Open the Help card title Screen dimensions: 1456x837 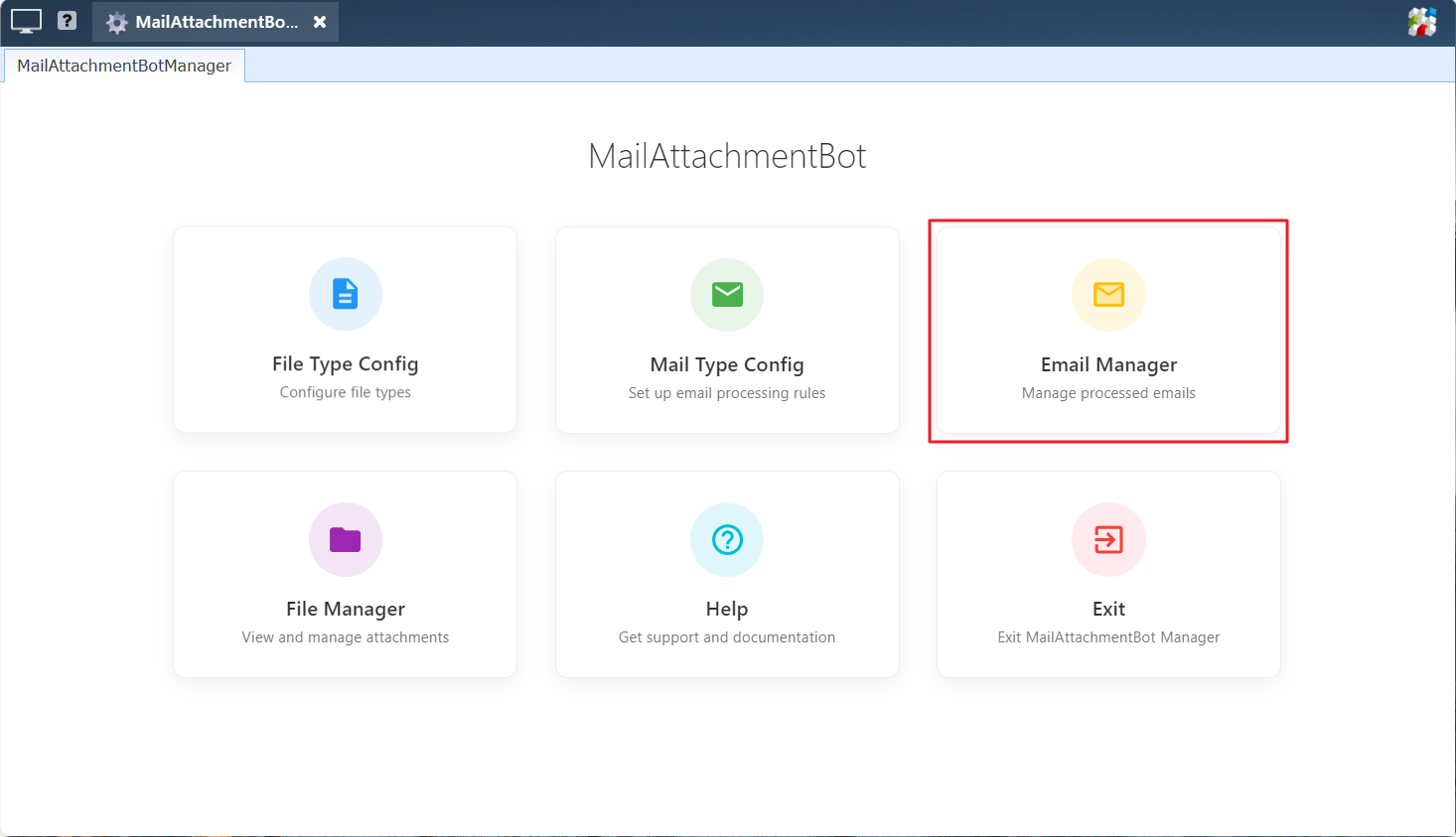pos(727,609)
